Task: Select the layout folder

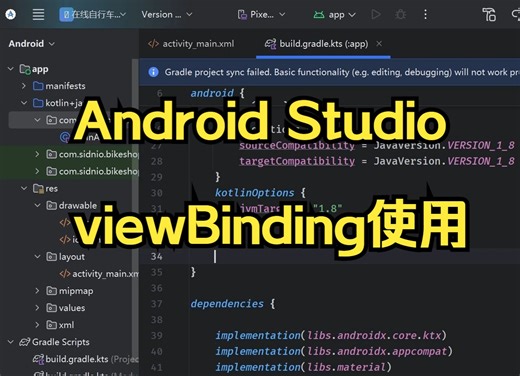Action: (x=65, y=257)
